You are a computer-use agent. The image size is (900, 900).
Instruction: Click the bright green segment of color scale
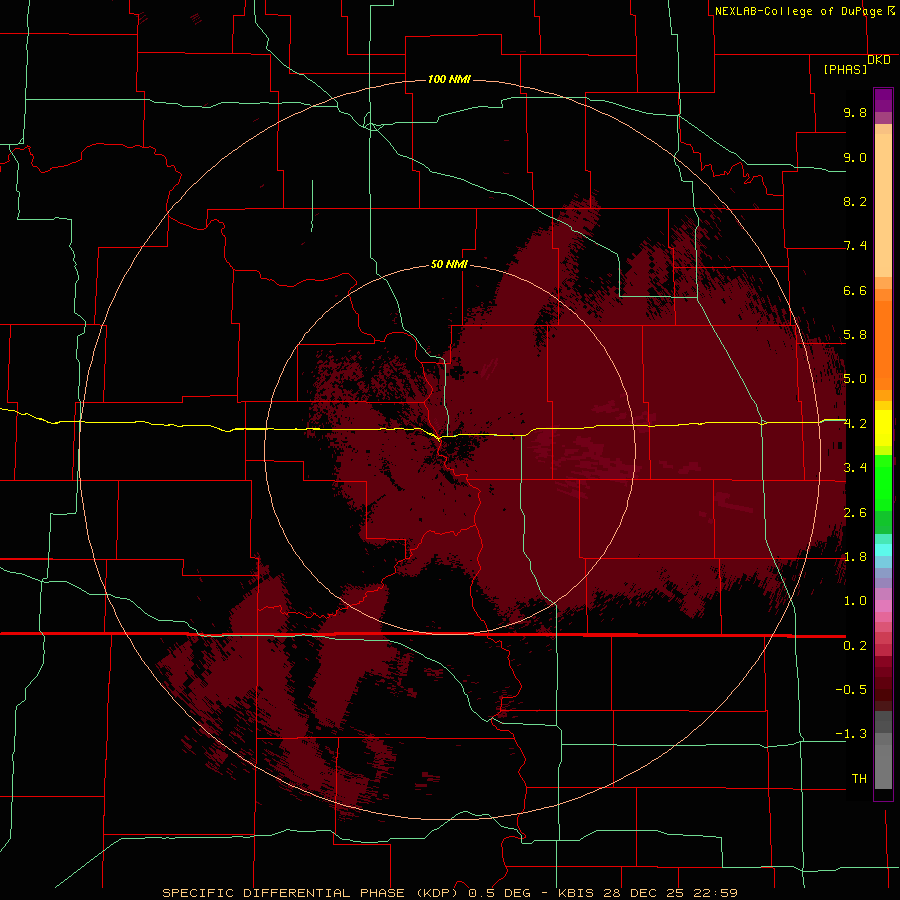click(x=883, y=483)
